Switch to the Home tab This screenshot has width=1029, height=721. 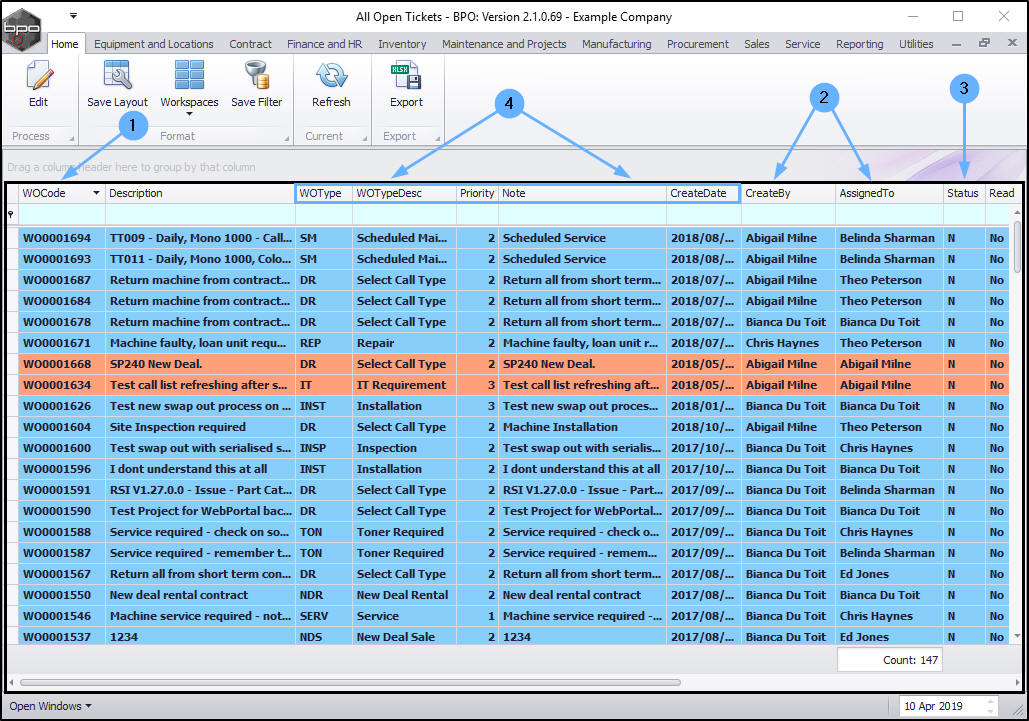click(x=64, y=44)
